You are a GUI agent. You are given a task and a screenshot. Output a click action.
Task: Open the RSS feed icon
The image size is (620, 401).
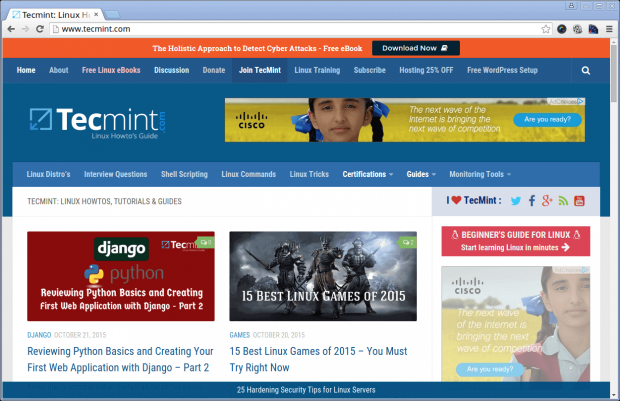click(x=563, y=201)
